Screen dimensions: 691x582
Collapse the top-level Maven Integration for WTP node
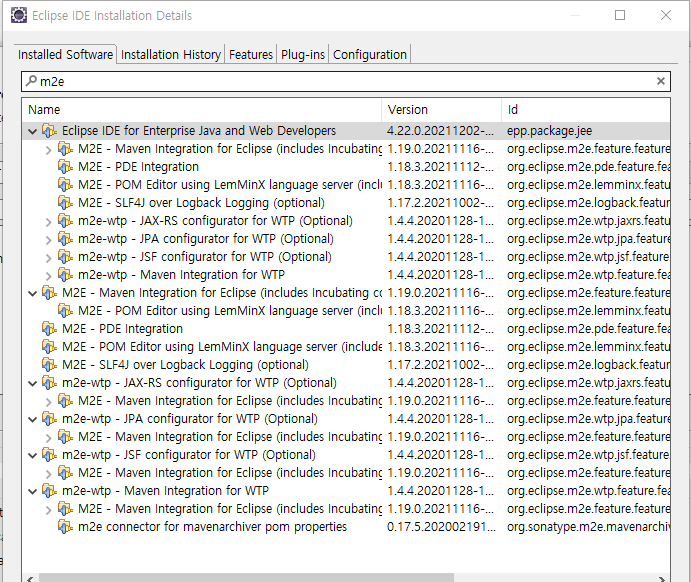tap(32, 491)
